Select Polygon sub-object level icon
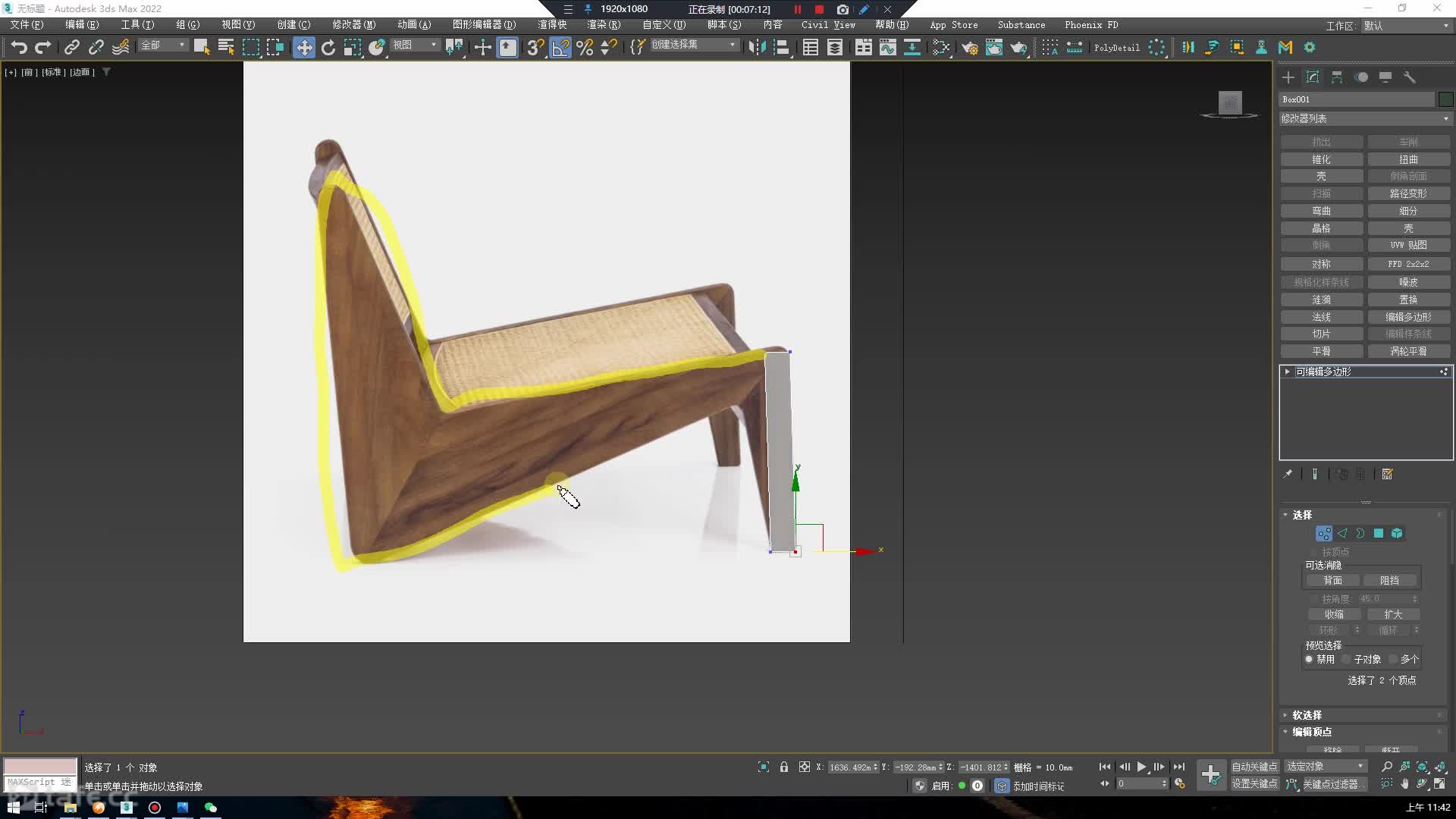The image size is (1456, 819). pos(1379,533)
